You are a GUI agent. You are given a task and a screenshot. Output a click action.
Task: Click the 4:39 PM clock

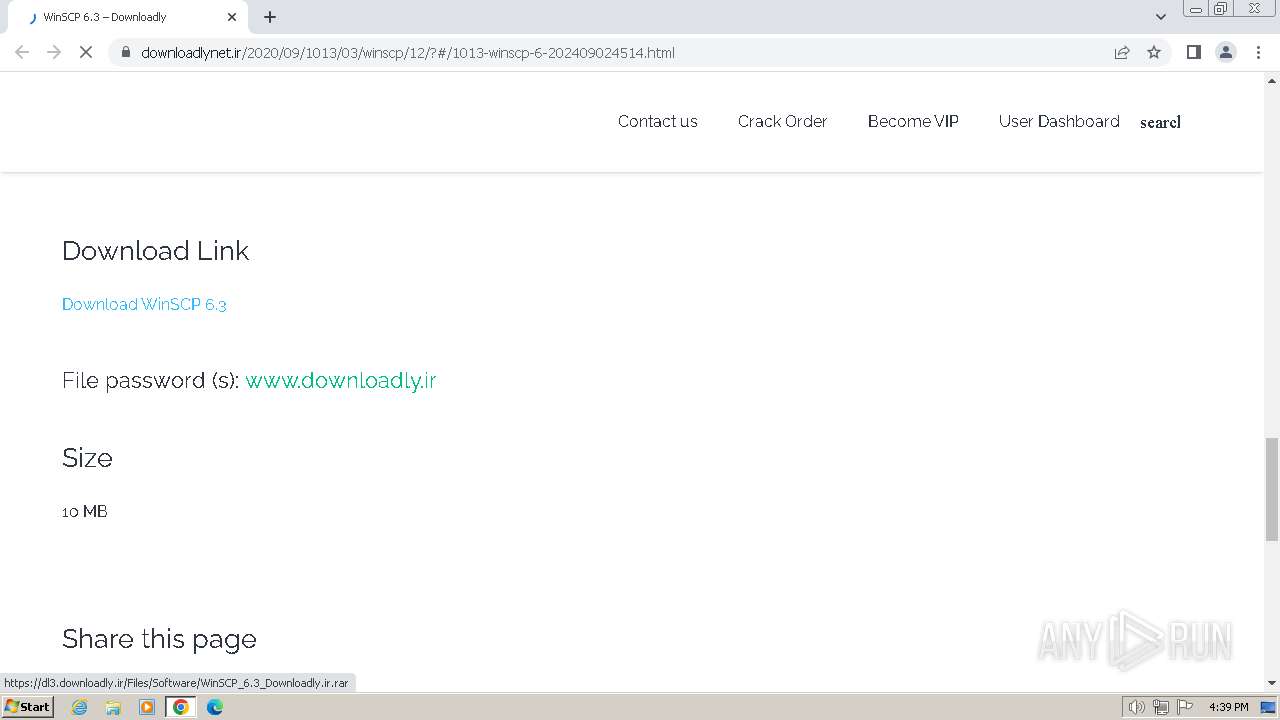[1228, 707]
